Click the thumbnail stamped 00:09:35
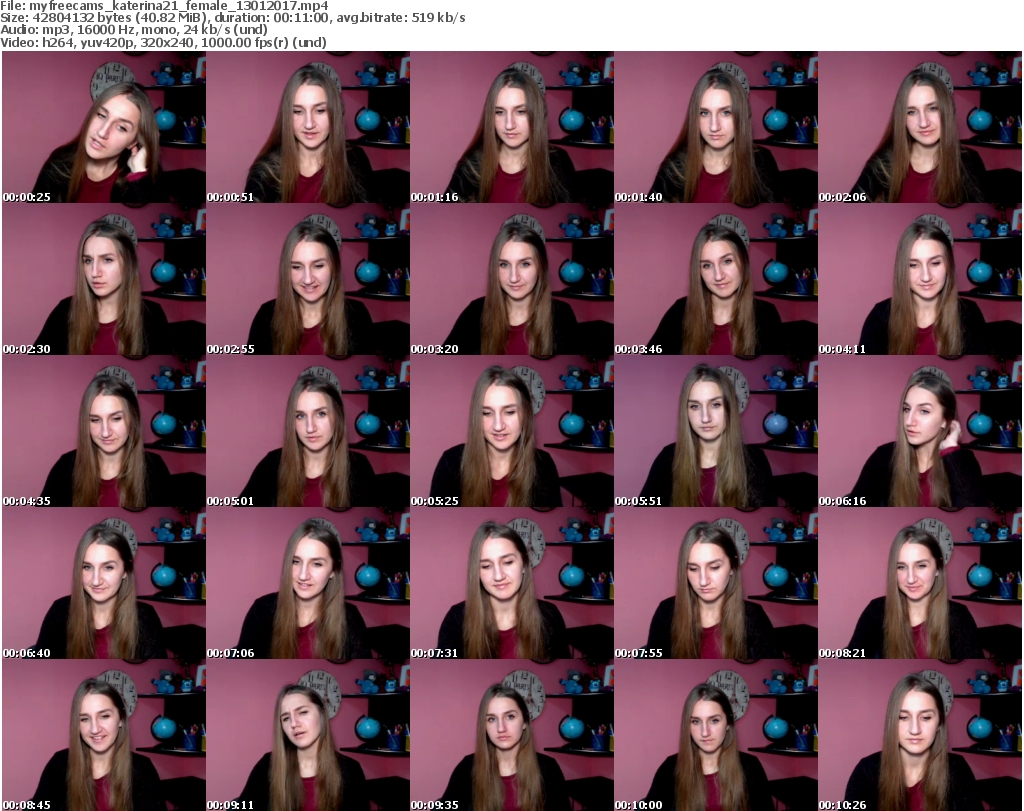 (x=511, y=735)
